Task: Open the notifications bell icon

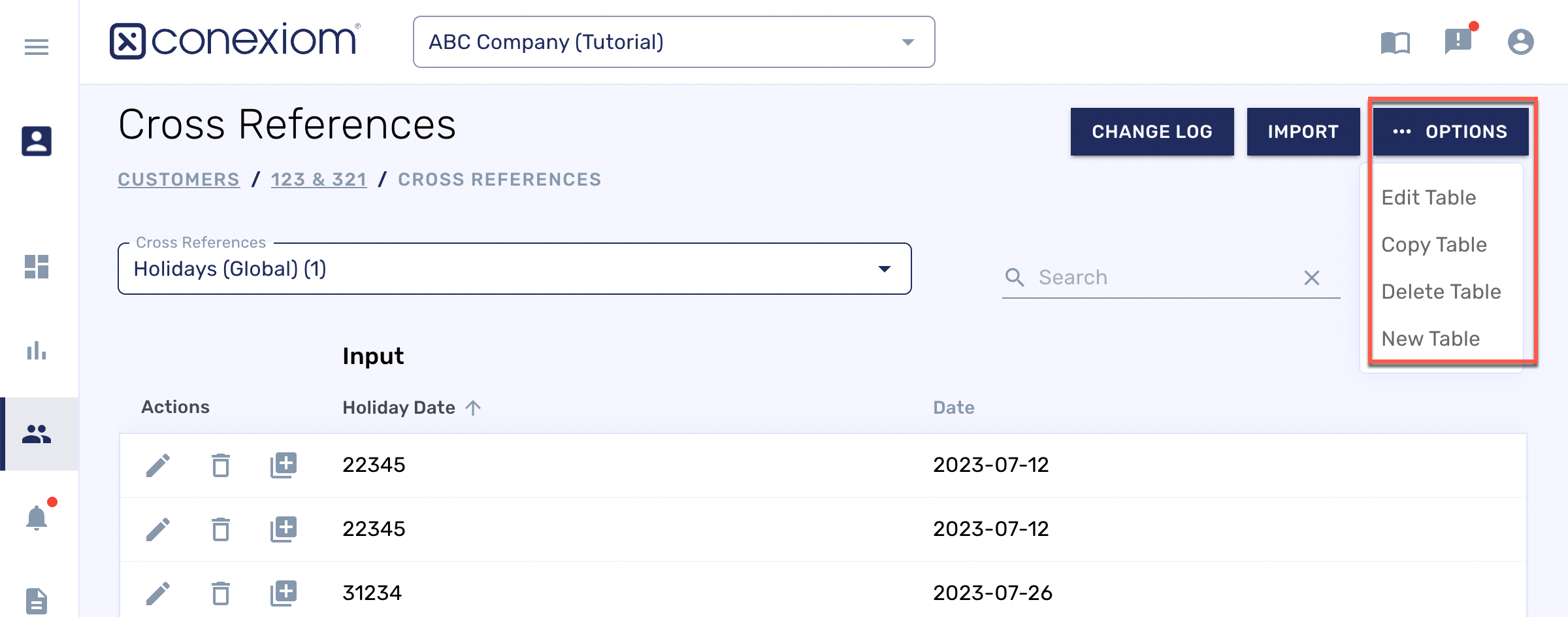Action: 37,516
